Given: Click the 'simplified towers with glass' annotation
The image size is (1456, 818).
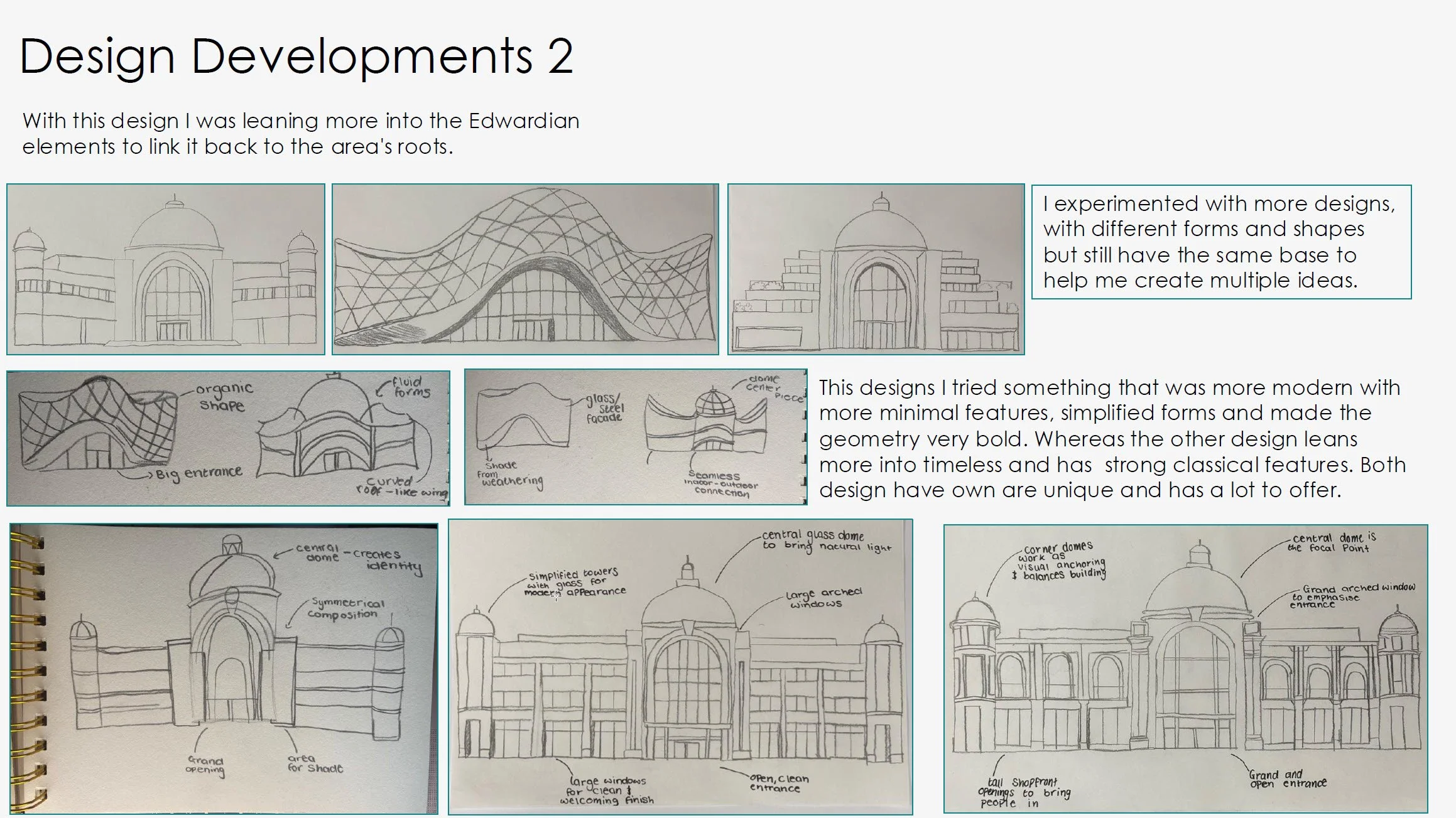Looking at the screenshot, I should [x=575, y=583].
